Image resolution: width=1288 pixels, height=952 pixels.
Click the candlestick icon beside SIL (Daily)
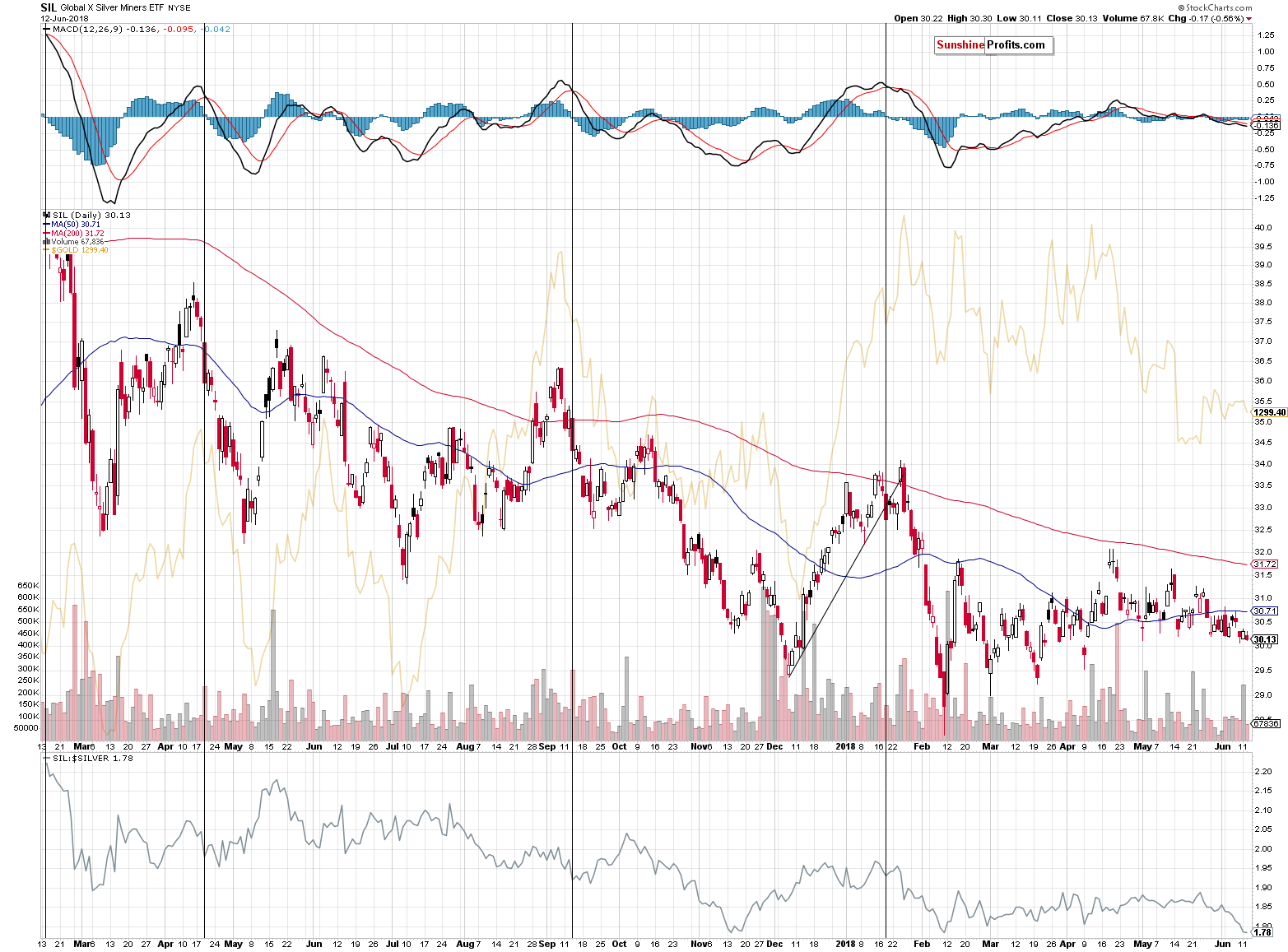46,215
